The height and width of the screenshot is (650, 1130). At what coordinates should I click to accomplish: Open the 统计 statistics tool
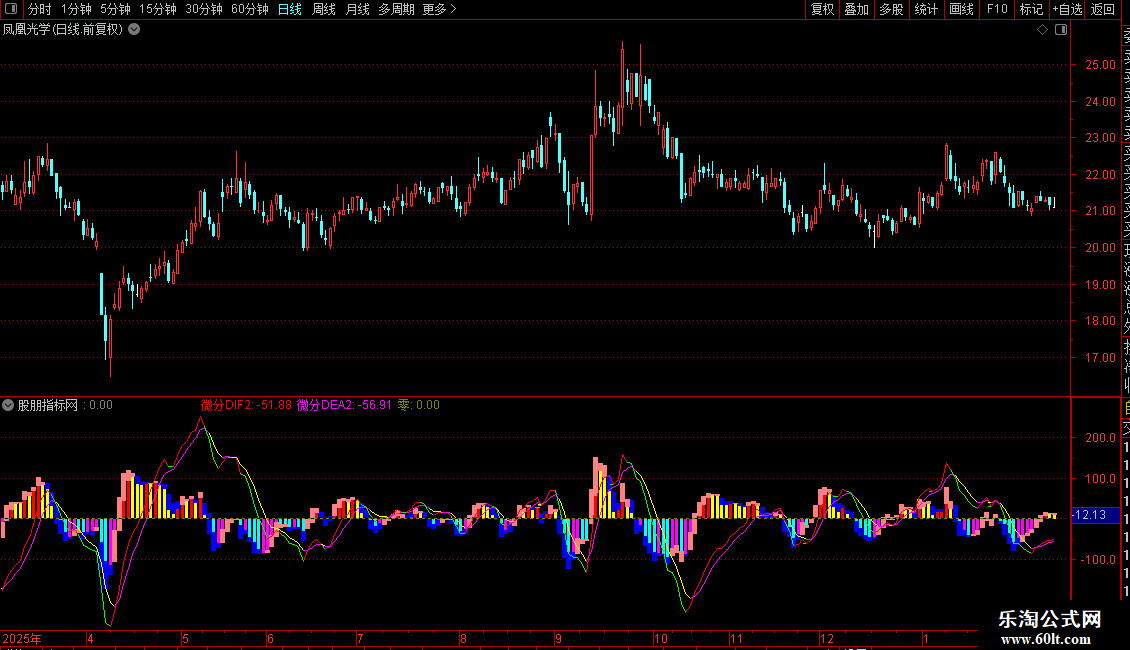click(x=926, y=9)
